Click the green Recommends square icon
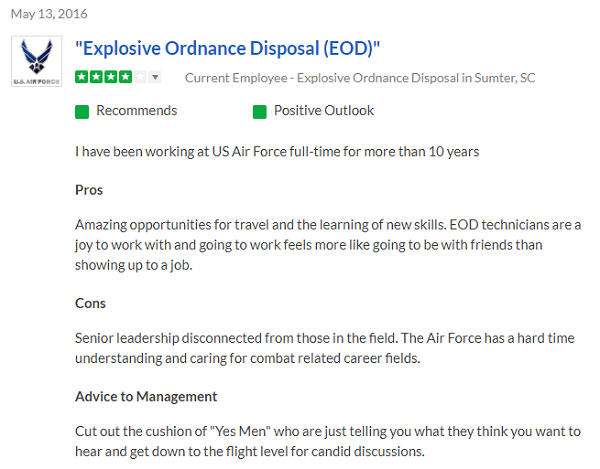Viewport: 600px width, 469px height. 82,111
